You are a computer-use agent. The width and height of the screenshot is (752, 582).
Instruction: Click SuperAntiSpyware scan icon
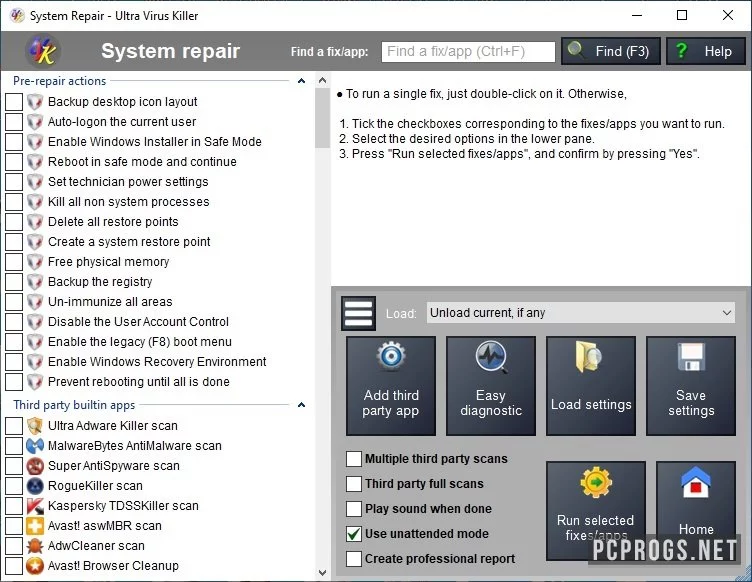(x=35, y=466)
